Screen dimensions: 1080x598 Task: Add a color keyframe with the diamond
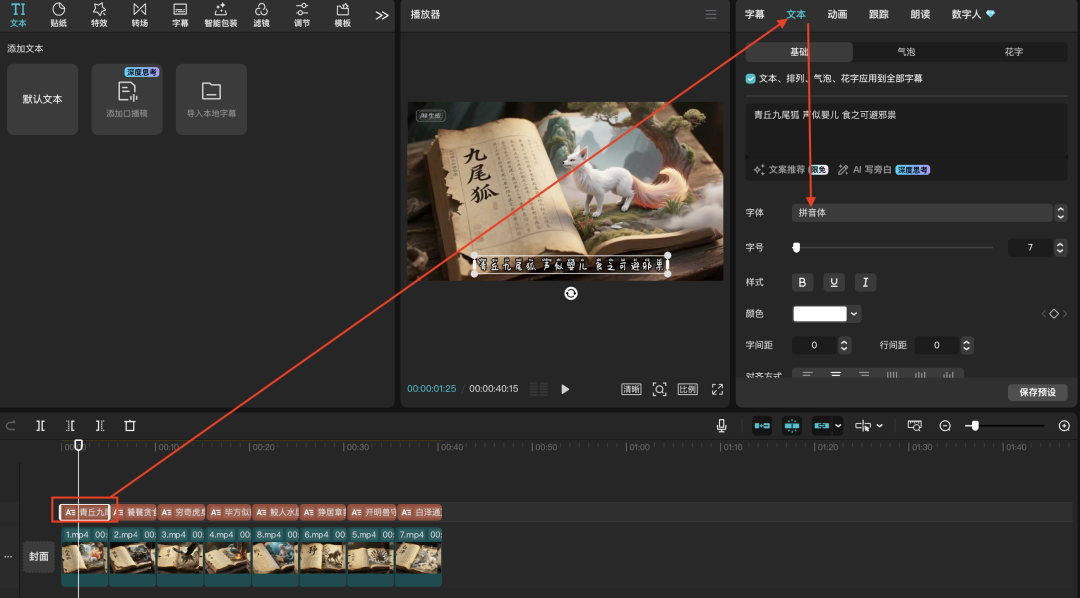tap(1054, 314)
